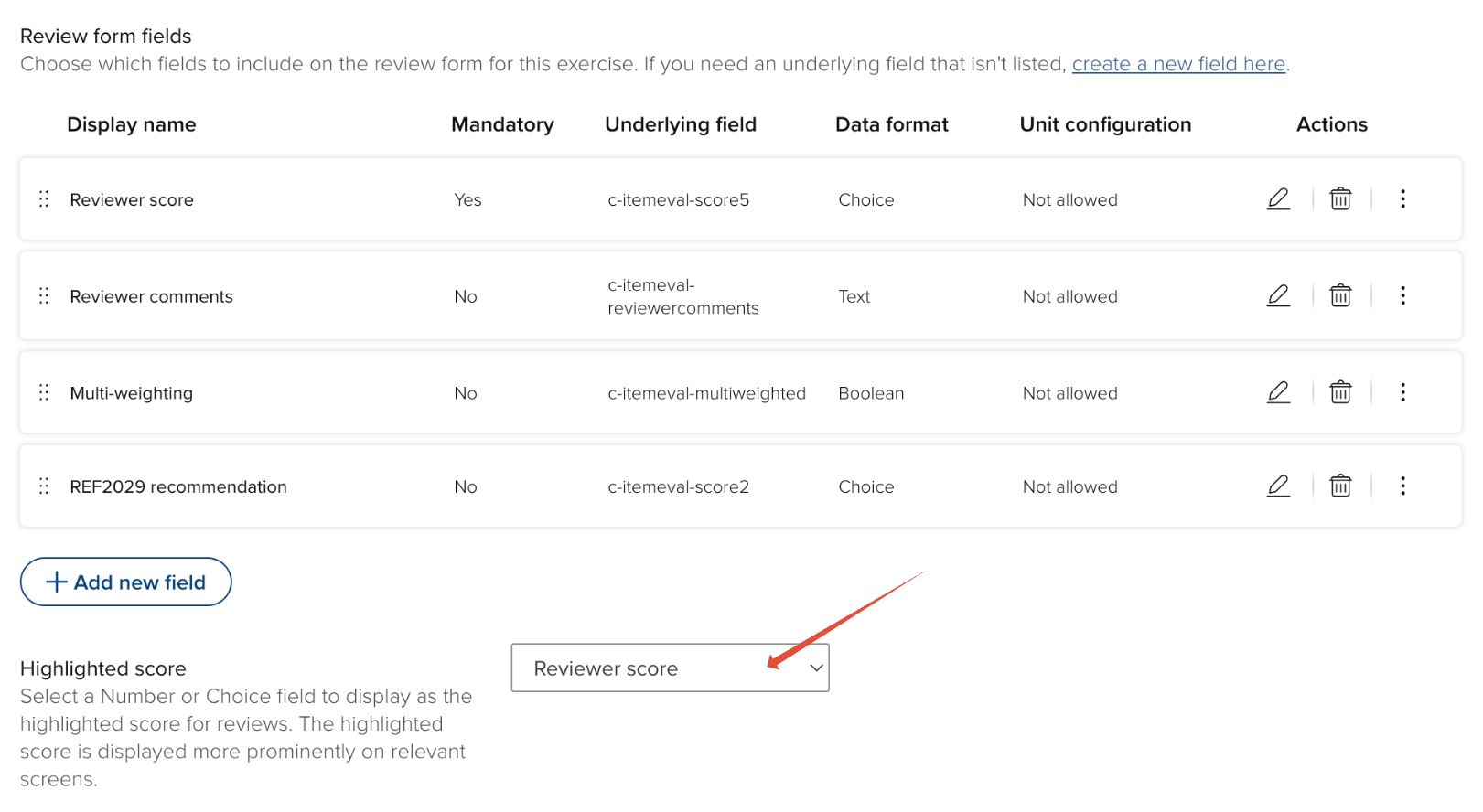Click the Add new field button

(x=126, y=582)
